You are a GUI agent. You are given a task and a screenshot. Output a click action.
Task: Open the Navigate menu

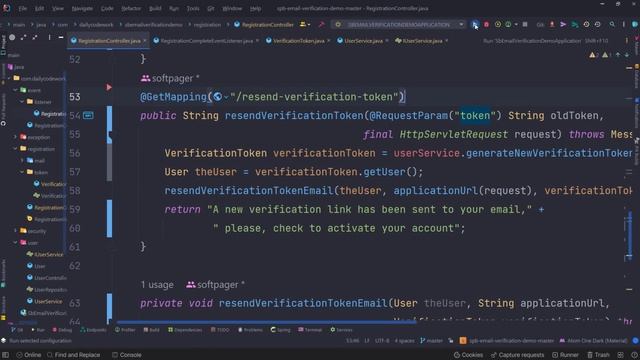pyautogui.click(x=82, y=8)
